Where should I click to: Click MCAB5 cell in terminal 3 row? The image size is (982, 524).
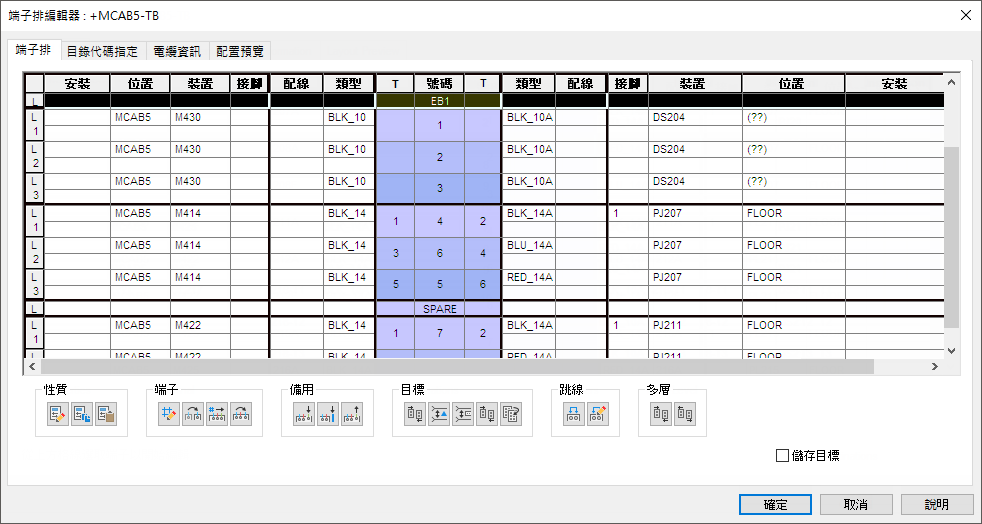(140, 181)
